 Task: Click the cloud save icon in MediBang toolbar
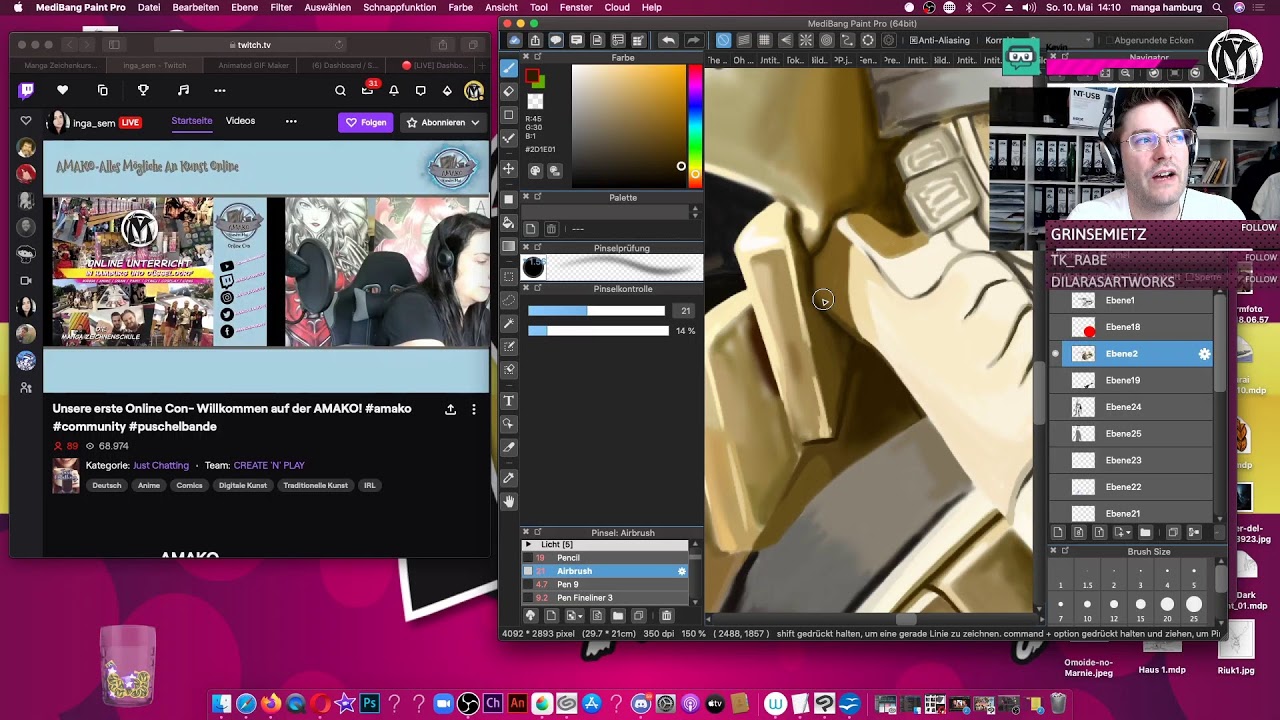click(x=514, y=40)
